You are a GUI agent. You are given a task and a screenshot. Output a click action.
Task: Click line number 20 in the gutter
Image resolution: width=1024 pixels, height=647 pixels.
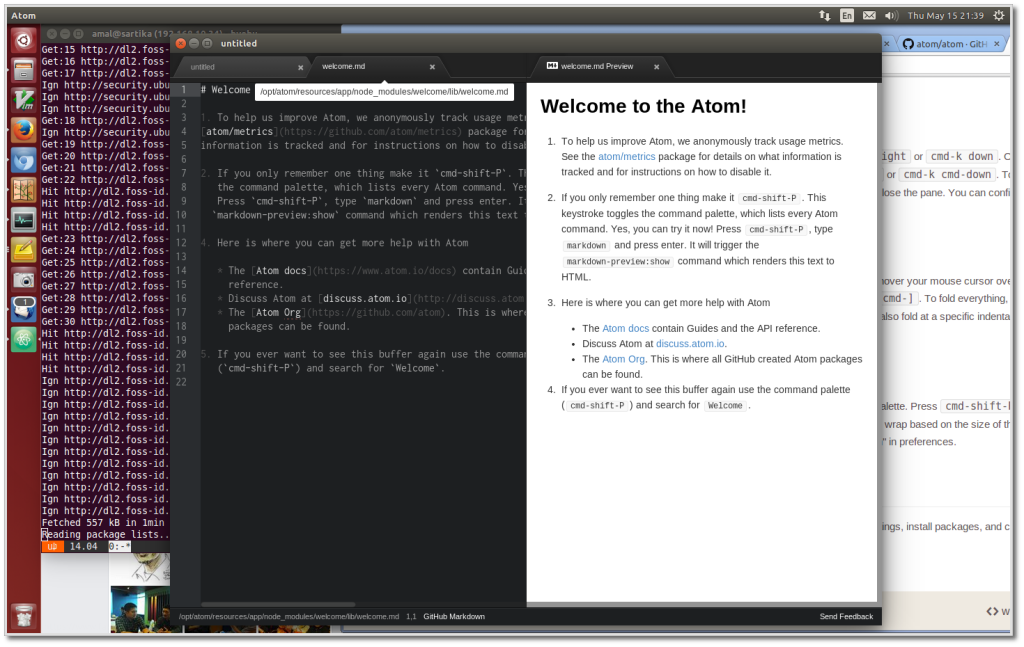tap(181, 355)
